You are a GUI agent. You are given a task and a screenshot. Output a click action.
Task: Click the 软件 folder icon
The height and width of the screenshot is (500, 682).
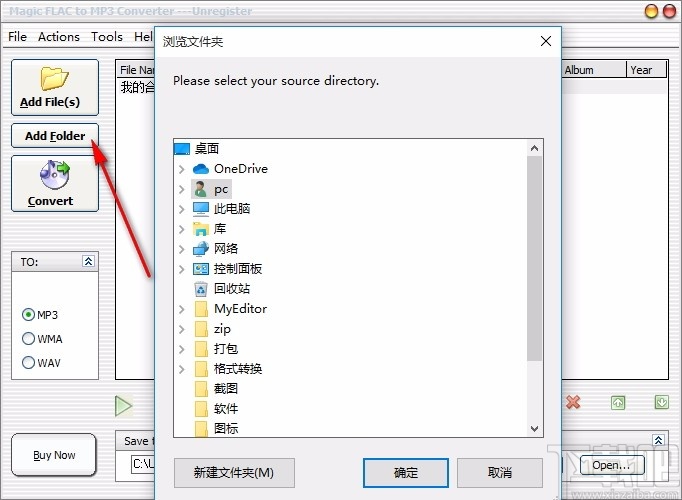201,409
